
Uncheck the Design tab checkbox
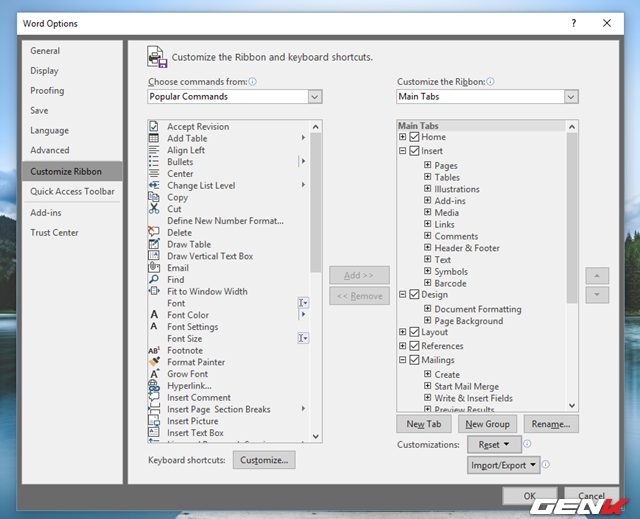pos(414,294)
